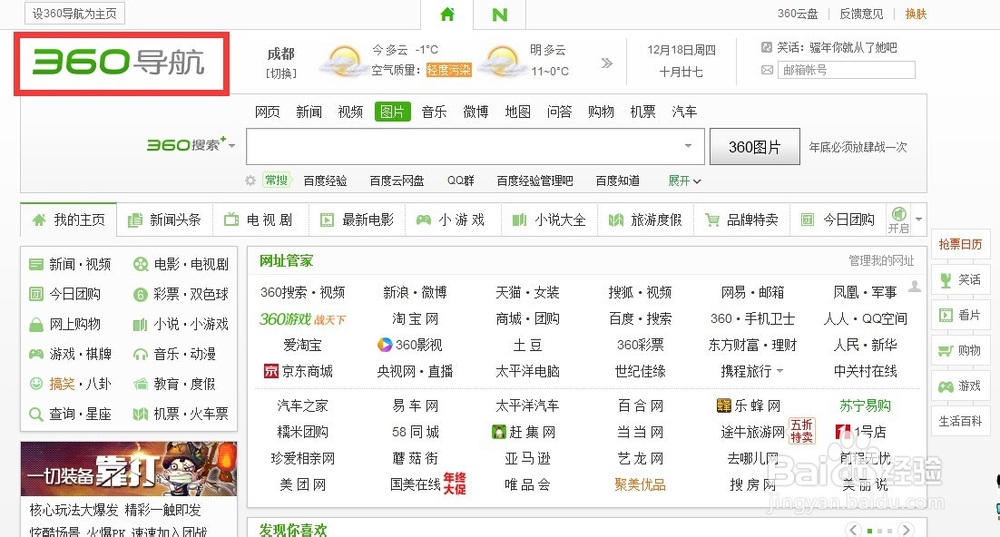Click 设360导航为主页 button
Screen dimensions: 1000x537
pyautogui.click(x=75, y=13)
